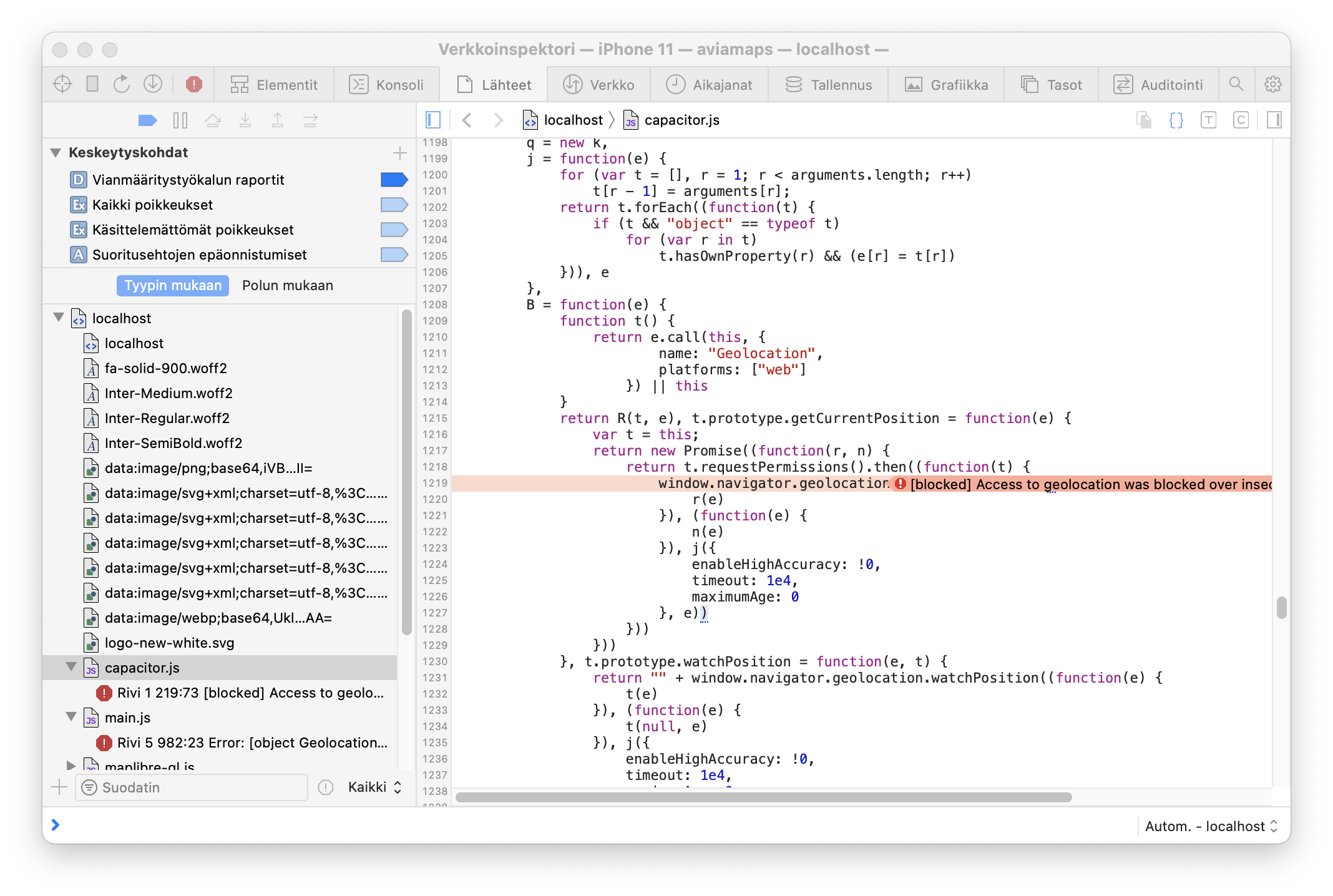Screen dimensions: 1333x896
Task: Open inspector settings gear
Action: click(1272, 84)
